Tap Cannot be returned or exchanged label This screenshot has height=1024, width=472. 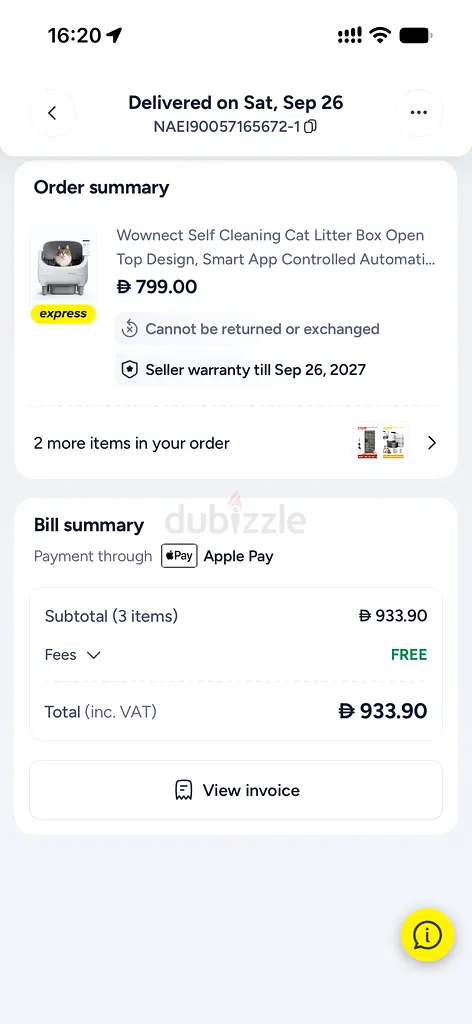click(x=262, y=329)
